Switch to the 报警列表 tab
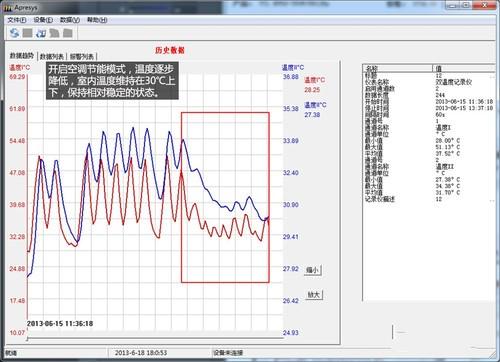 point(82,56)
